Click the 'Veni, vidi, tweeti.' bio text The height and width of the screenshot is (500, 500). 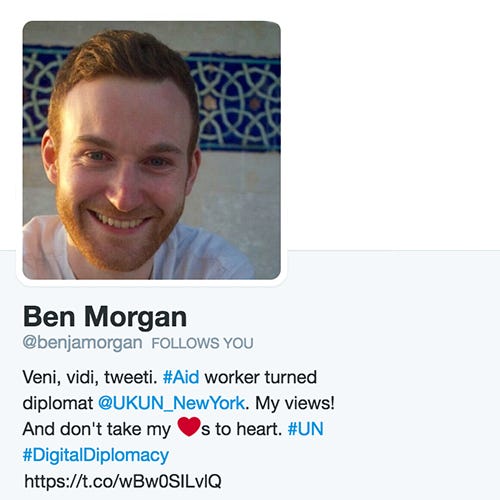pyautogui.click(x=90, y=377)
